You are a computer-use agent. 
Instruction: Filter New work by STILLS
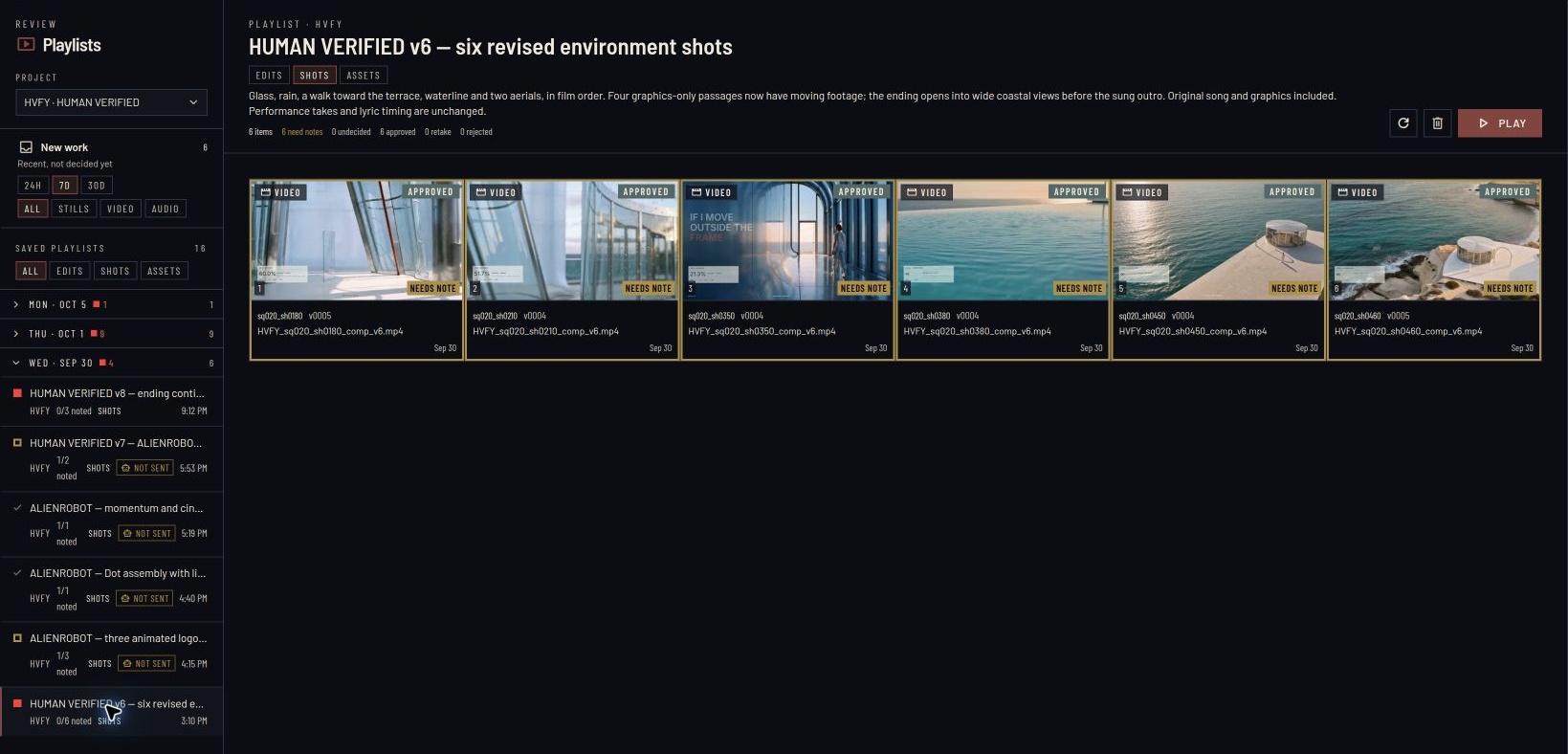pos(74,209)
